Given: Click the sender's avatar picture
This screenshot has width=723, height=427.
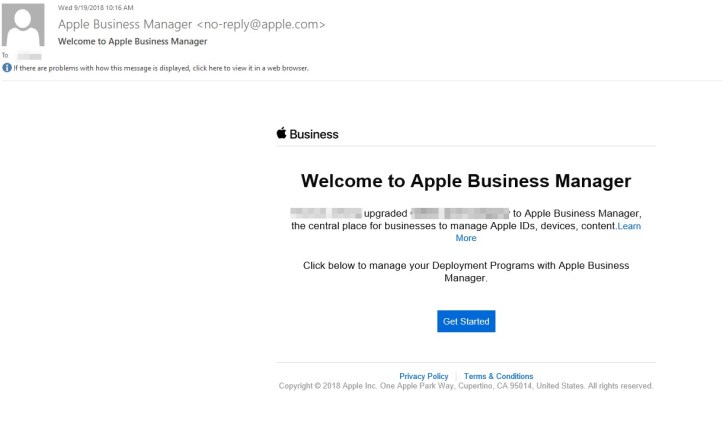Looking at the screenshot, I should click(24, 25).
